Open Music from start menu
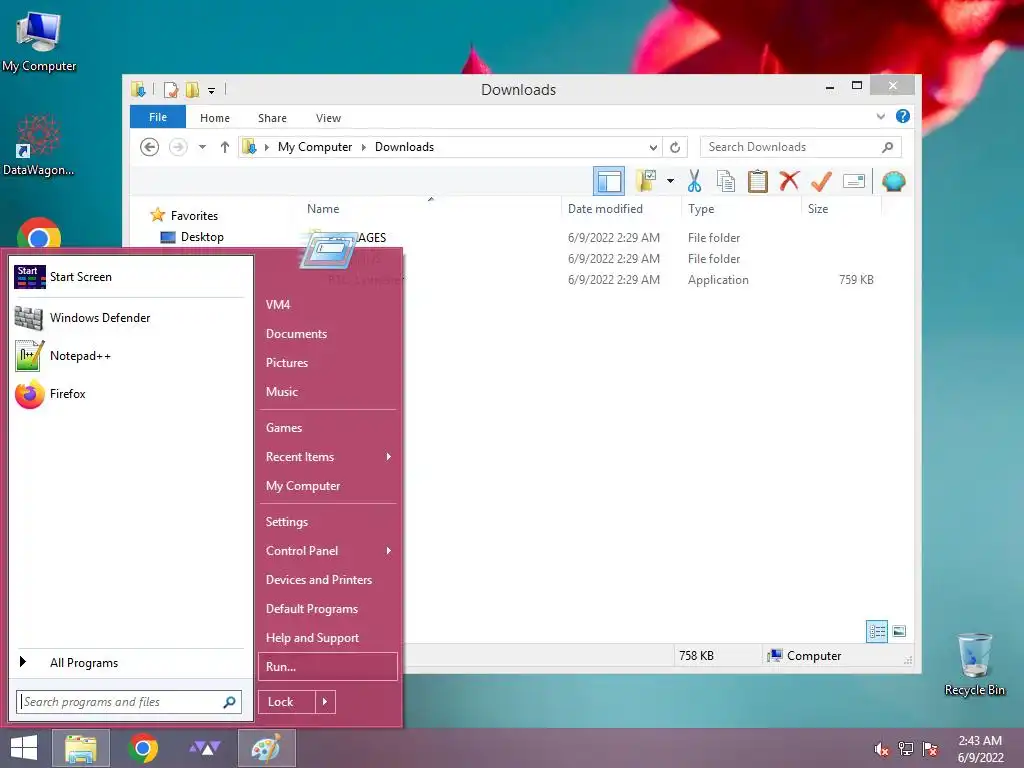Screen dimensions: 1024x768 click(x=327, y=392)
